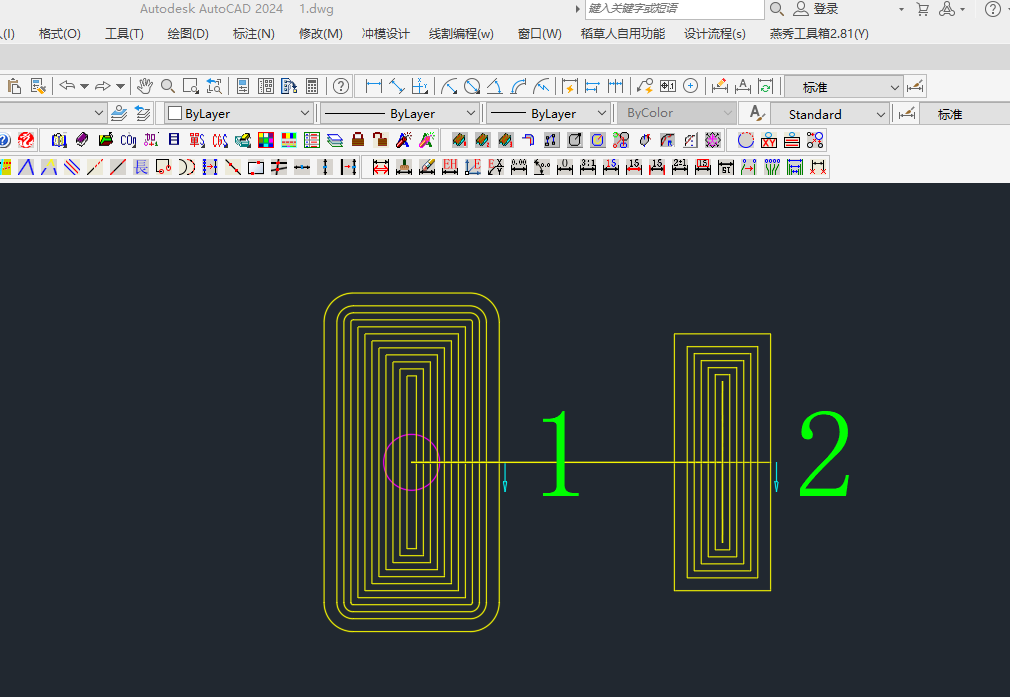Click the multicolor grid palette icon
The image size is (1010, 697).
click(265, 140)
